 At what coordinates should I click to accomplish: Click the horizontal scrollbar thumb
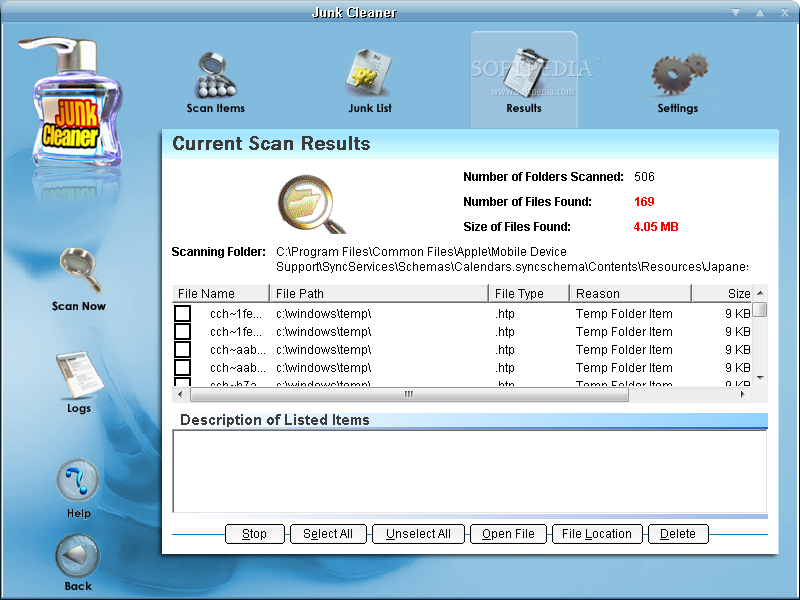pyautogui.click(x=409, y=394)
